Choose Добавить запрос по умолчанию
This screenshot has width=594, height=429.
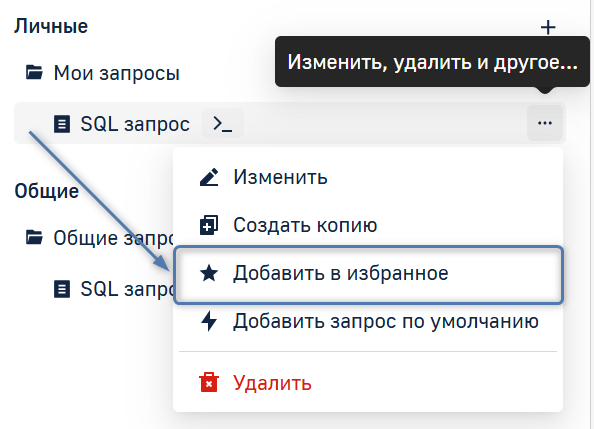coord(368,321)
